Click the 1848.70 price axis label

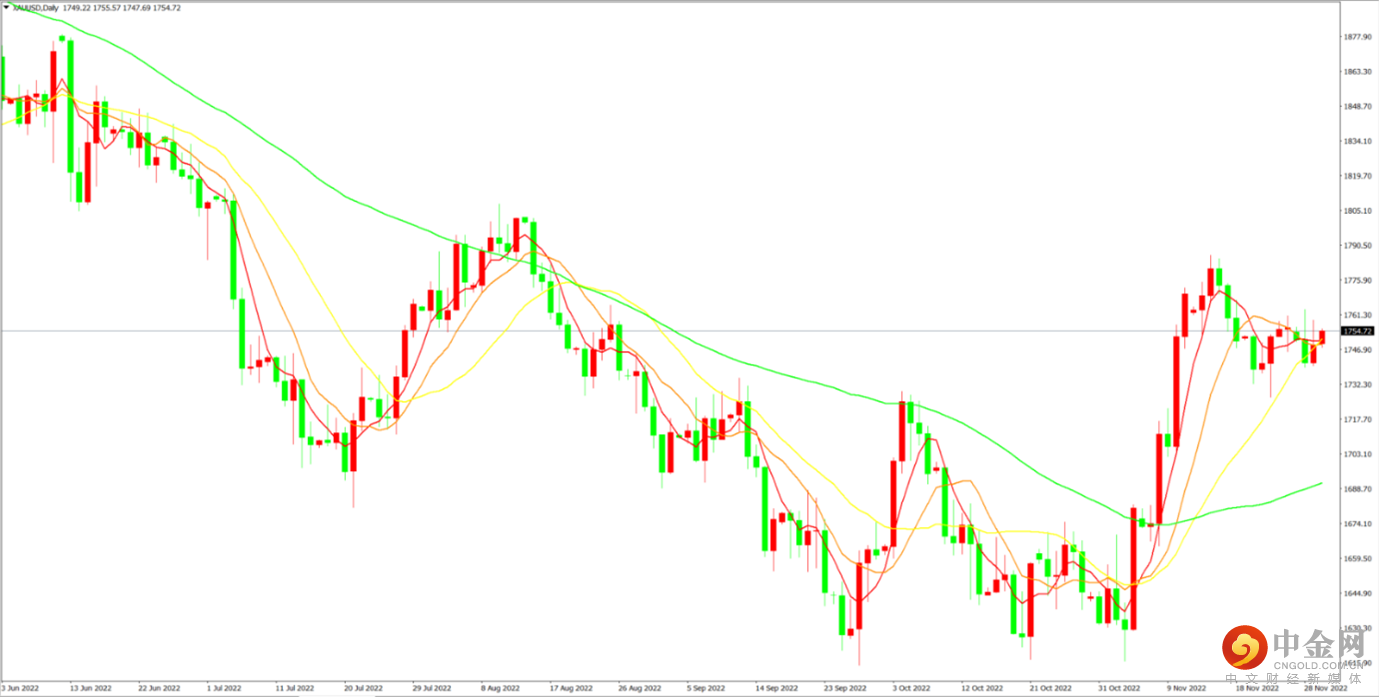coord(1357,106)
